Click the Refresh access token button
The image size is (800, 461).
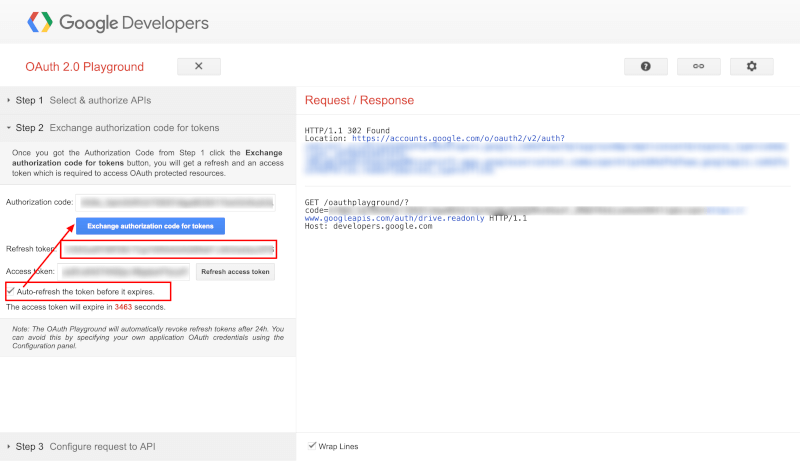pyautogui.click(x=235, y=272)
